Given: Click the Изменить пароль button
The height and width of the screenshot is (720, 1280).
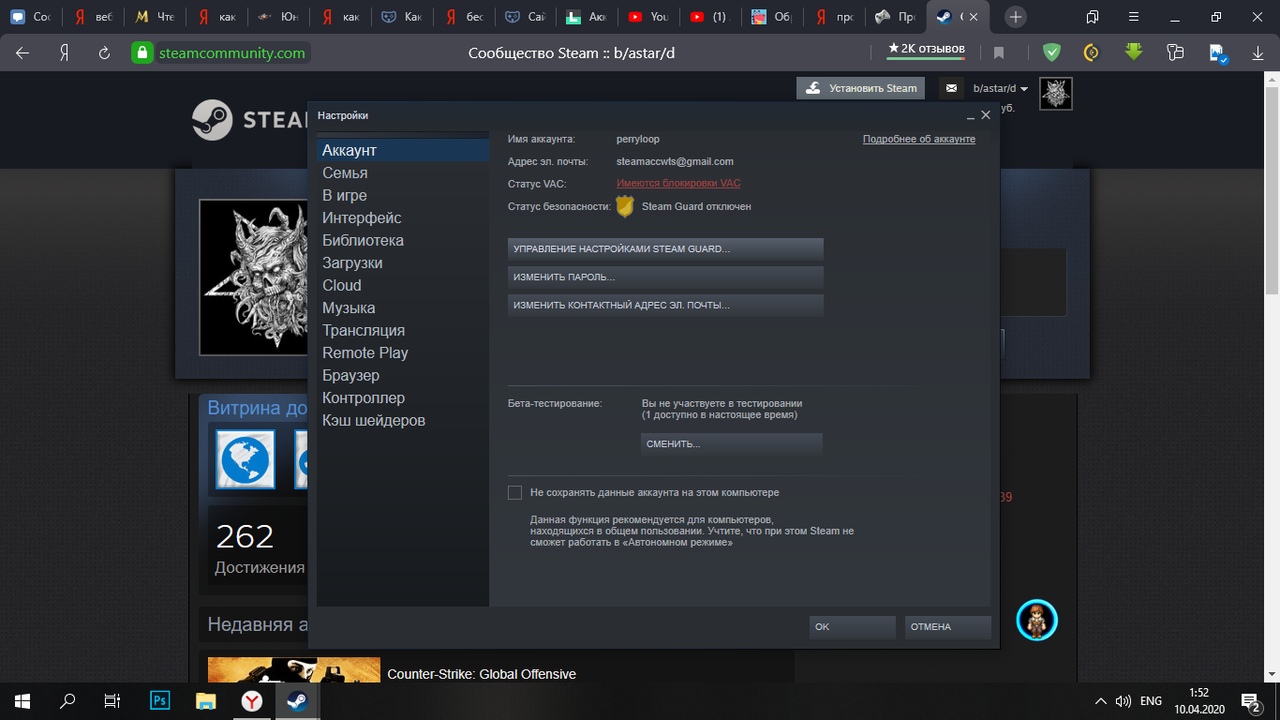Looking at the screenshot, I should (665, 277).
